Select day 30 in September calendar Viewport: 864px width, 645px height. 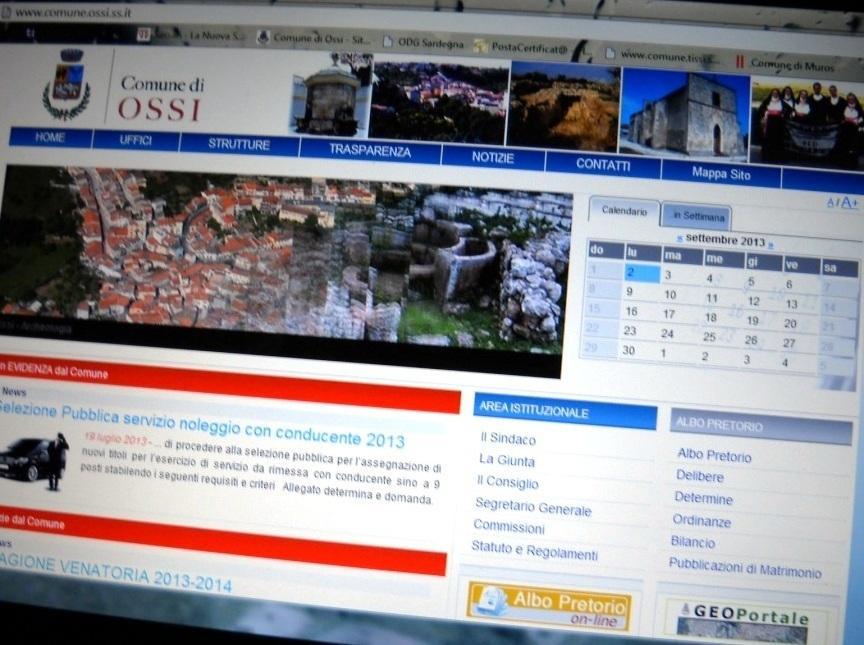tap(629, 350)
